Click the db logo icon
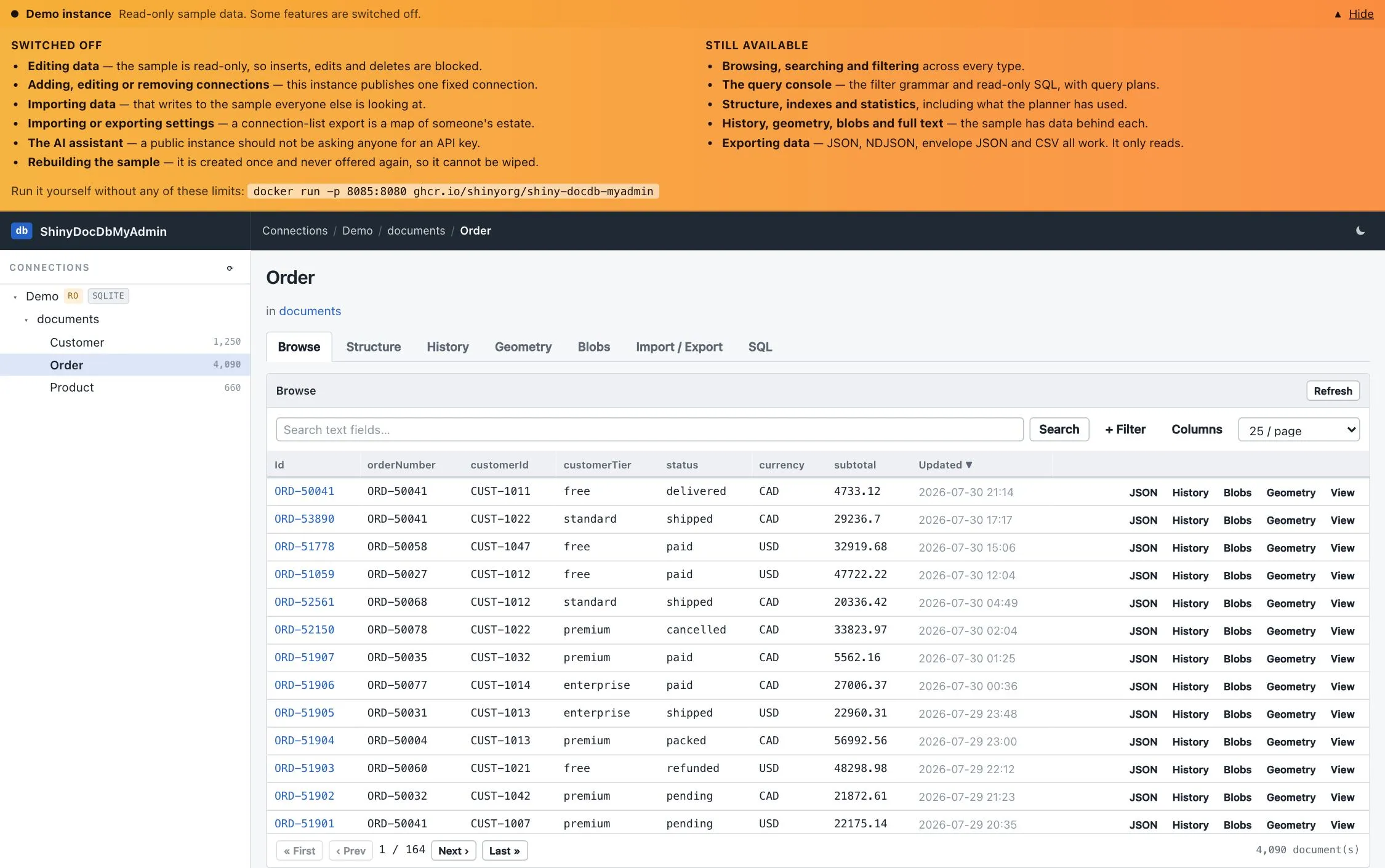Image resolution: width=1385 pixels, height=868 pixels. click(22, 231)
